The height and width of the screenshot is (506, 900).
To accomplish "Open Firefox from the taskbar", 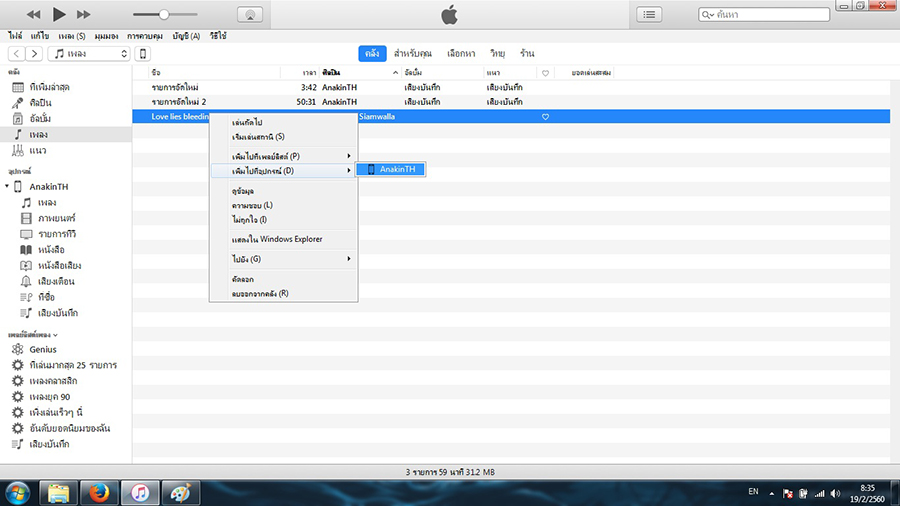I will pos(99,493).
